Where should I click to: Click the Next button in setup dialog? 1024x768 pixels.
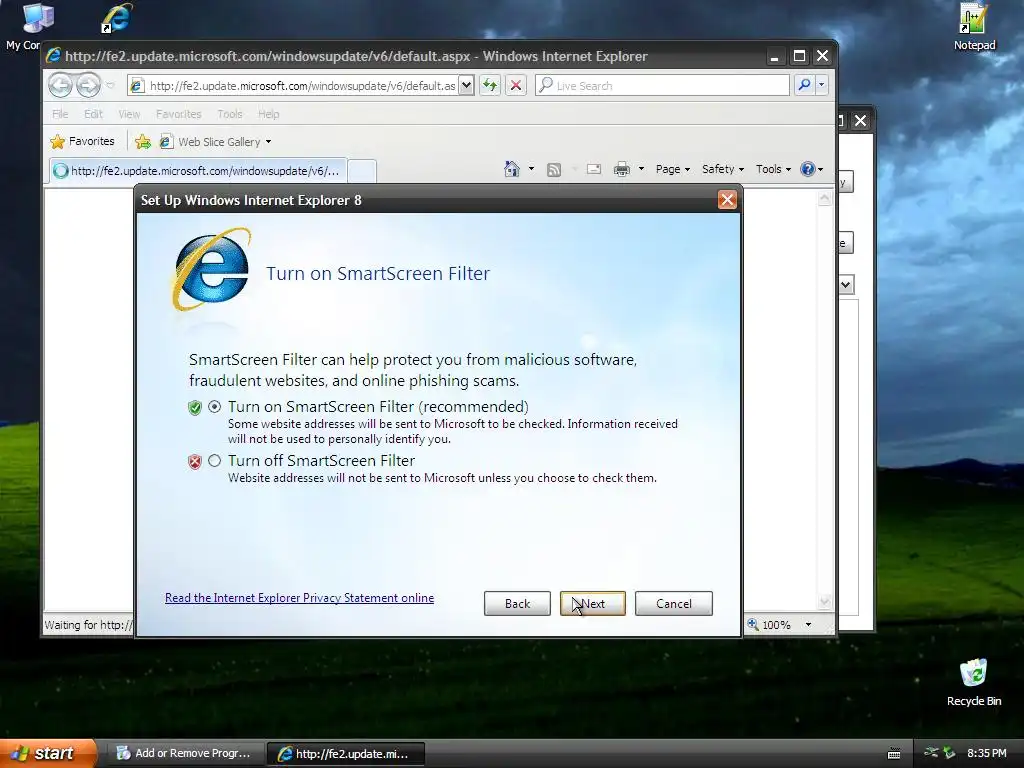coord(592,603)
